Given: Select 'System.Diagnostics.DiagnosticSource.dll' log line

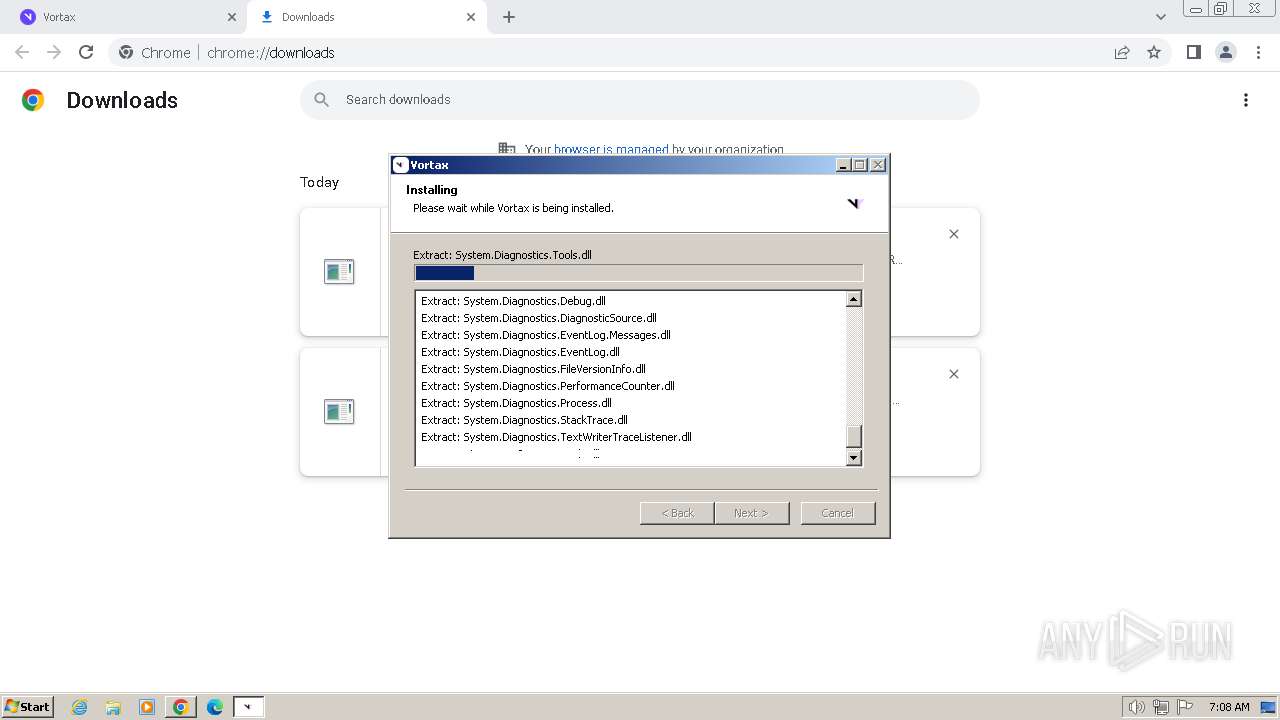Looking at the screenshot, I should tap(539, 318).
